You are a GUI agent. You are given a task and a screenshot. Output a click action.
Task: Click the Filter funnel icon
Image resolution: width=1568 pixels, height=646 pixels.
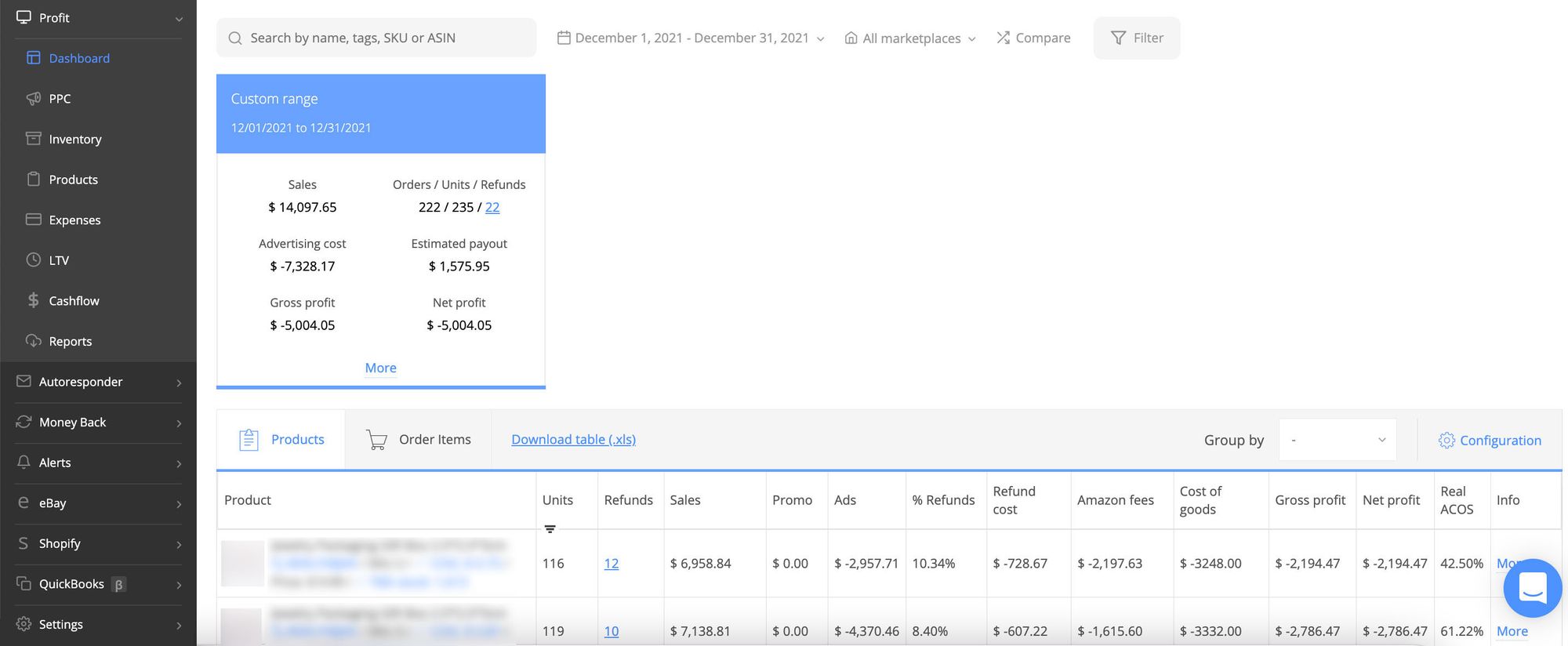[1119, 38]
